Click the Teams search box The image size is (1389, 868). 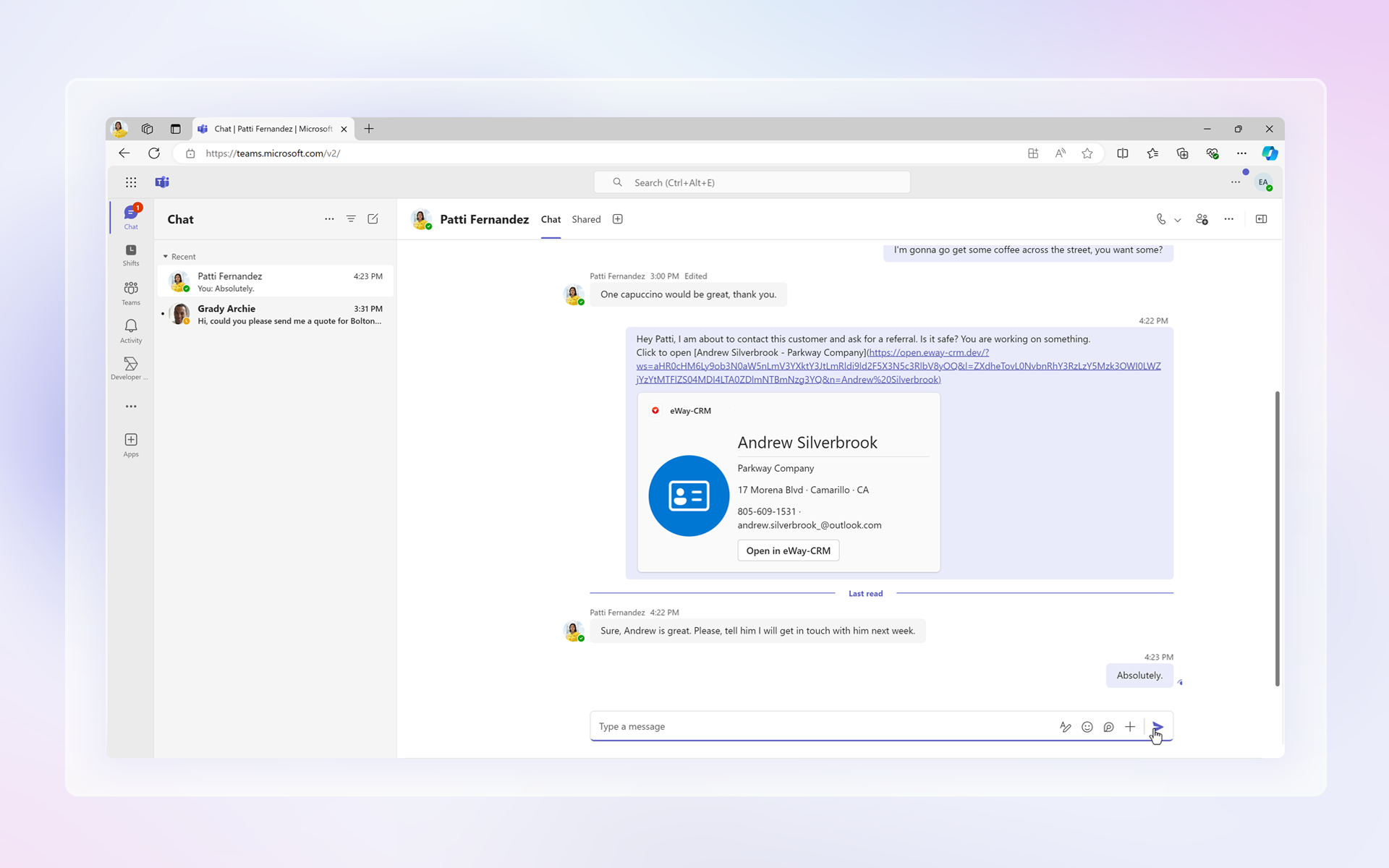(x=752, y=182)
